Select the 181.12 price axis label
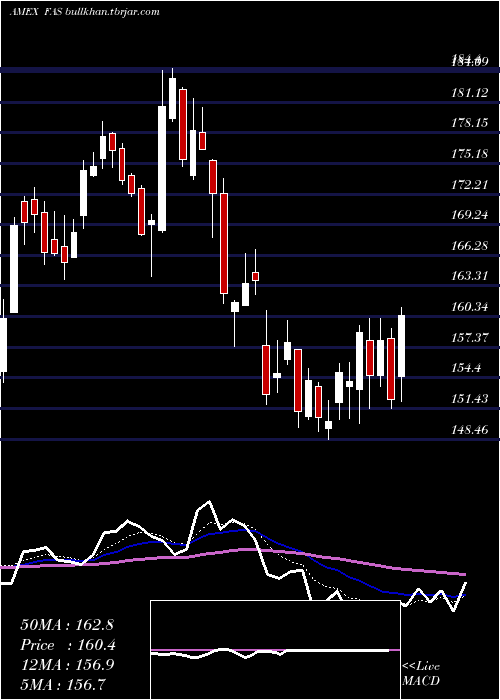Viewport: 500px width, 700px height. [470, 92]
